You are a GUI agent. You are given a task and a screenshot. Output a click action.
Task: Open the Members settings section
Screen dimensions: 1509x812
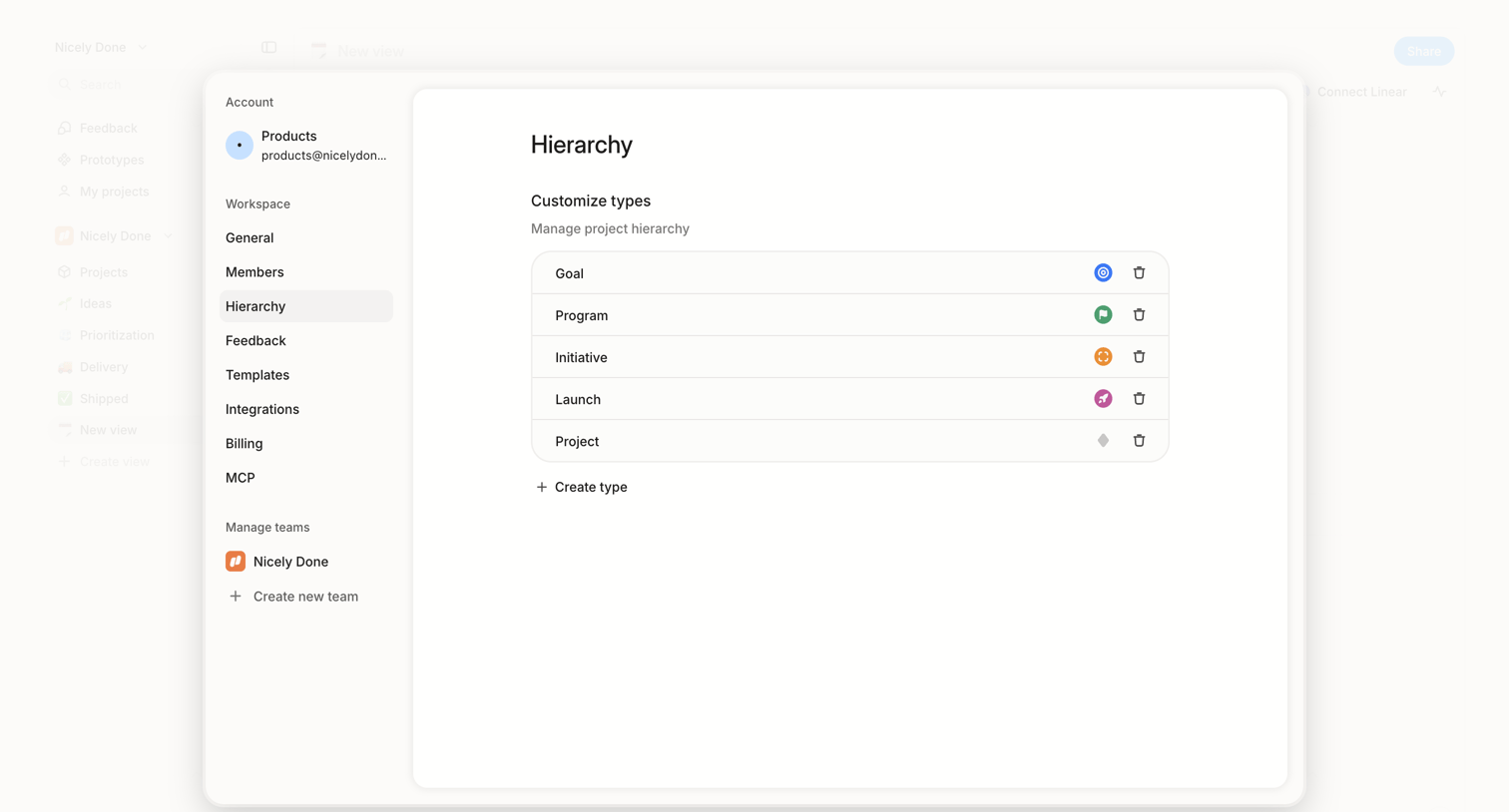tap(306, 271)
